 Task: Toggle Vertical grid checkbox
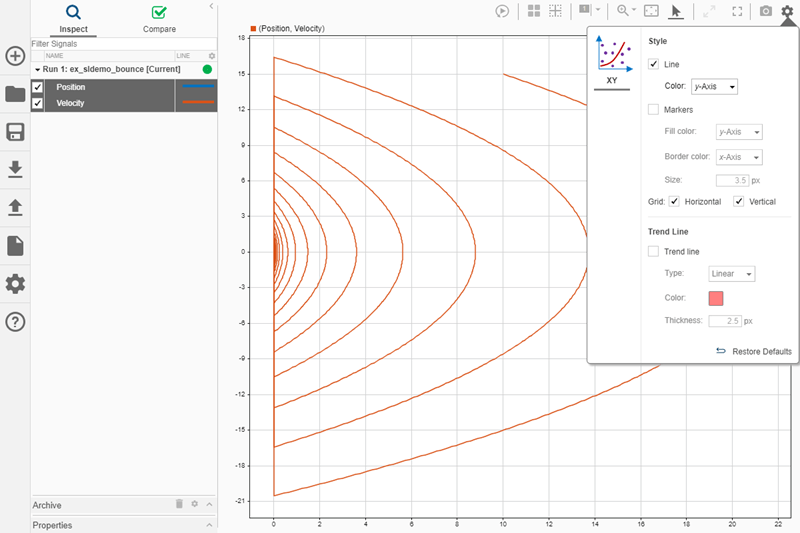pos(739,201)
